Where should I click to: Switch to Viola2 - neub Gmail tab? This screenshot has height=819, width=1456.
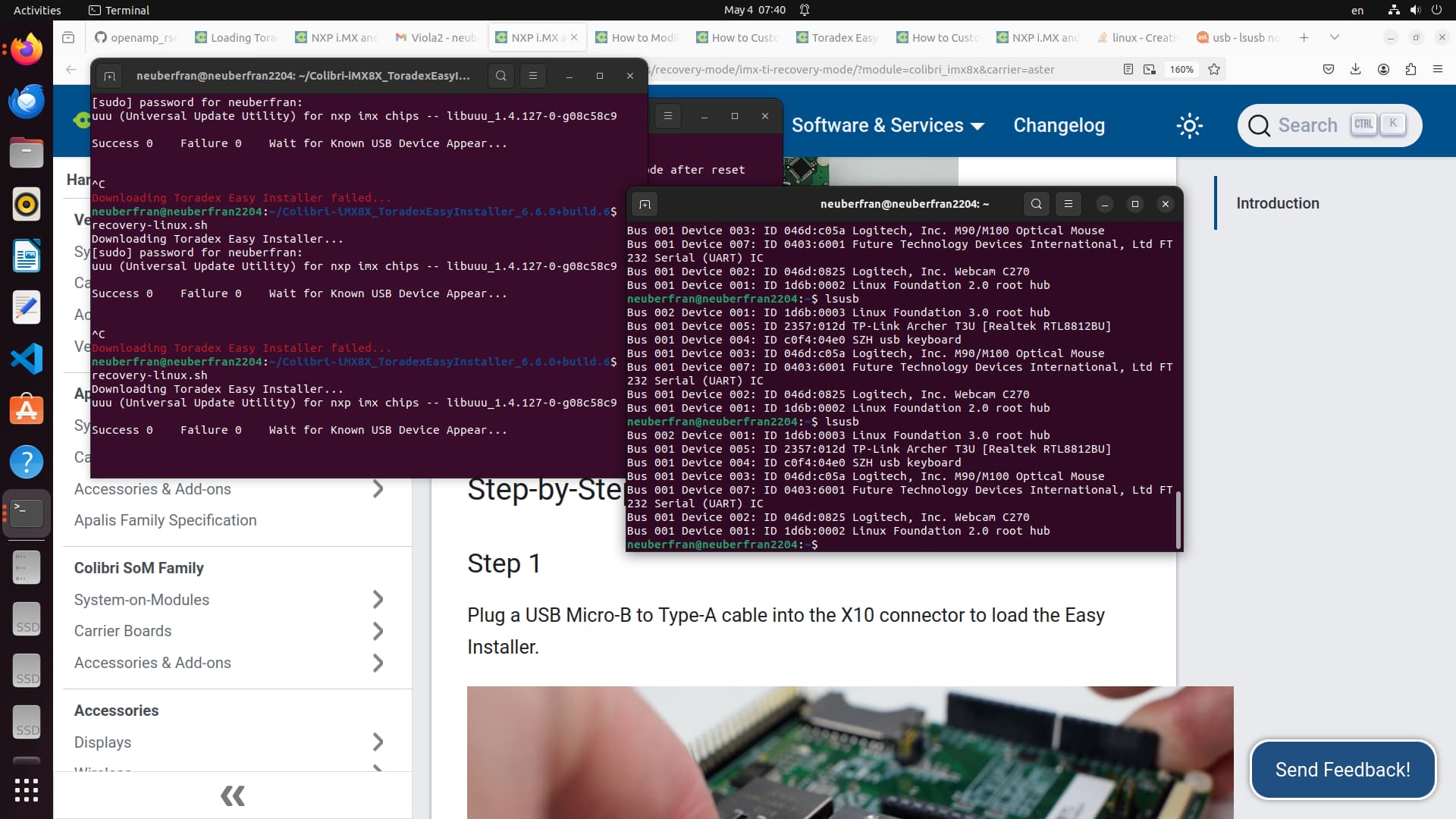[x=436, y=37]
